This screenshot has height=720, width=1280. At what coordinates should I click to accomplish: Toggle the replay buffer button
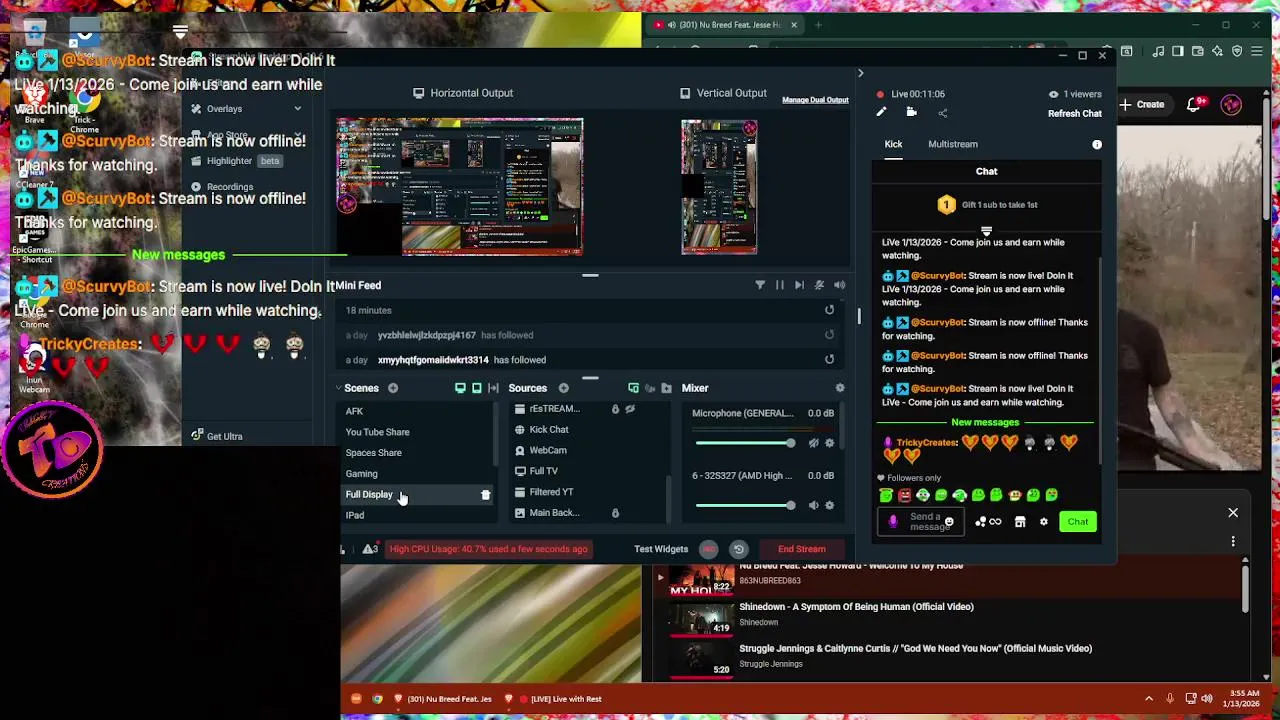[738, 549]
